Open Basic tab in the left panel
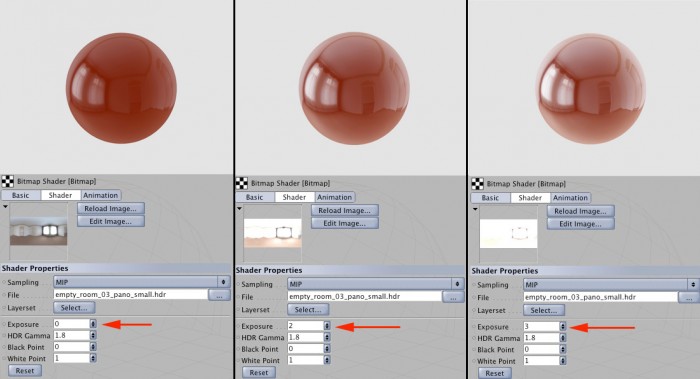This screenshot has height=379, width=700. pyautogui.click(x=21, y=195)
